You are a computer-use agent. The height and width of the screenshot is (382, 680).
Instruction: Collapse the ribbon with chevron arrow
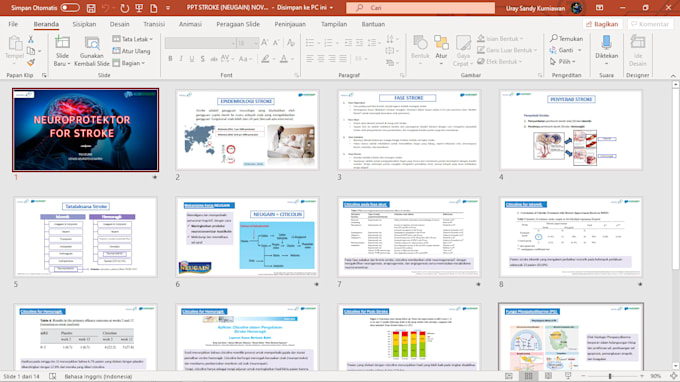[673, 75]
